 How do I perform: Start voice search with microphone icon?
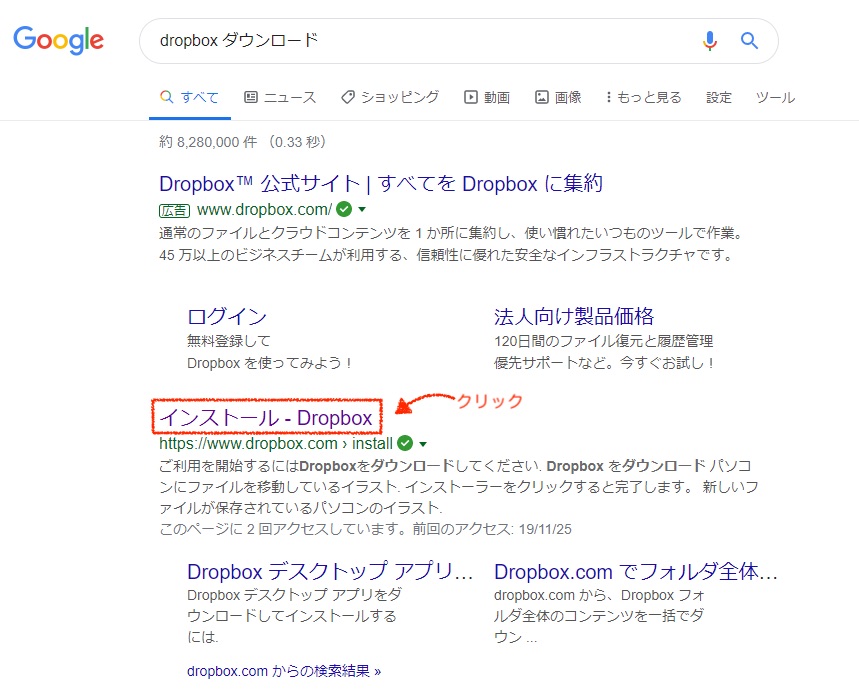click(x=709, y=41)
